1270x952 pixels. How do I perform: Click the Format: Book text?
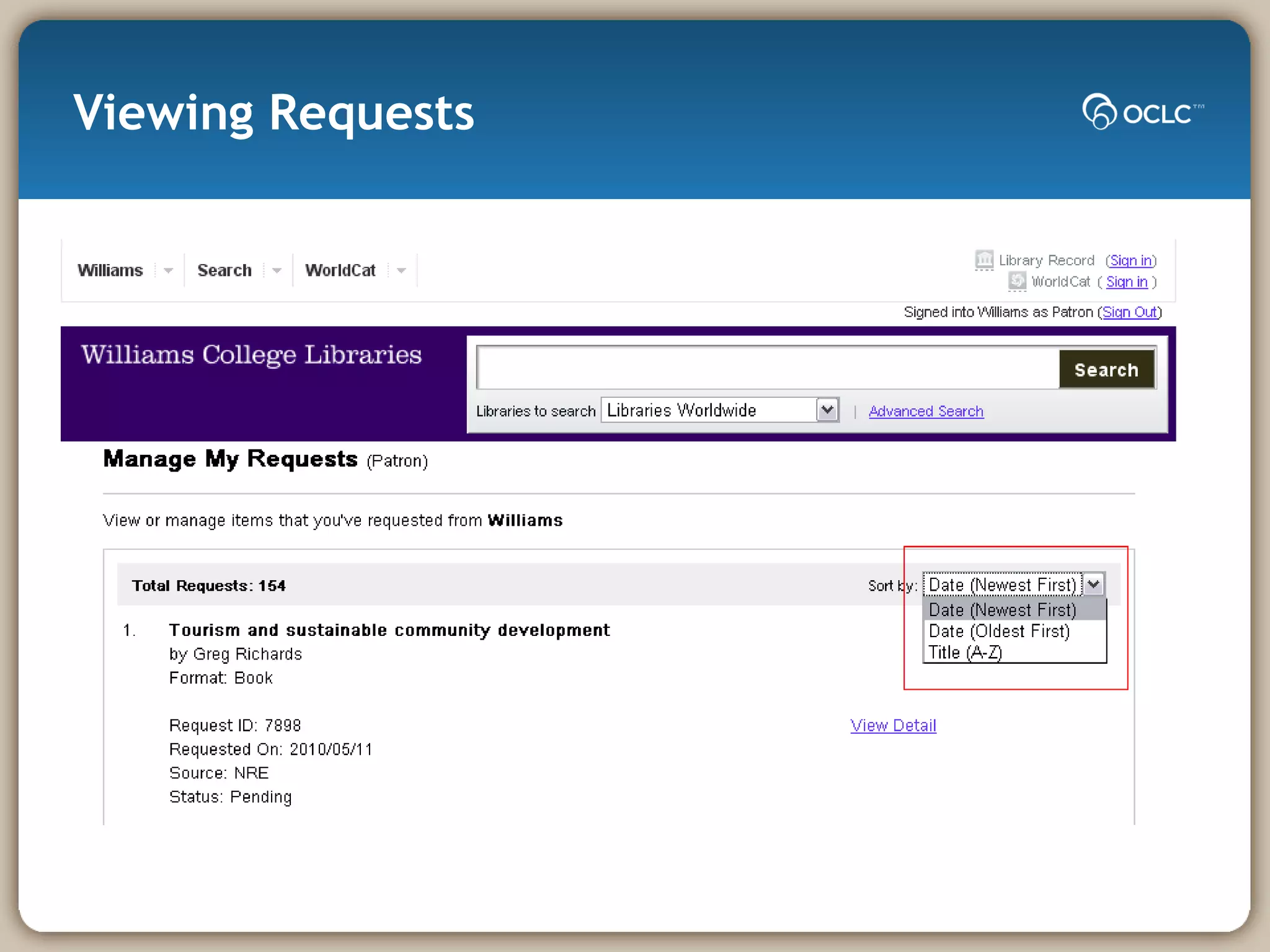coord(221,678)
